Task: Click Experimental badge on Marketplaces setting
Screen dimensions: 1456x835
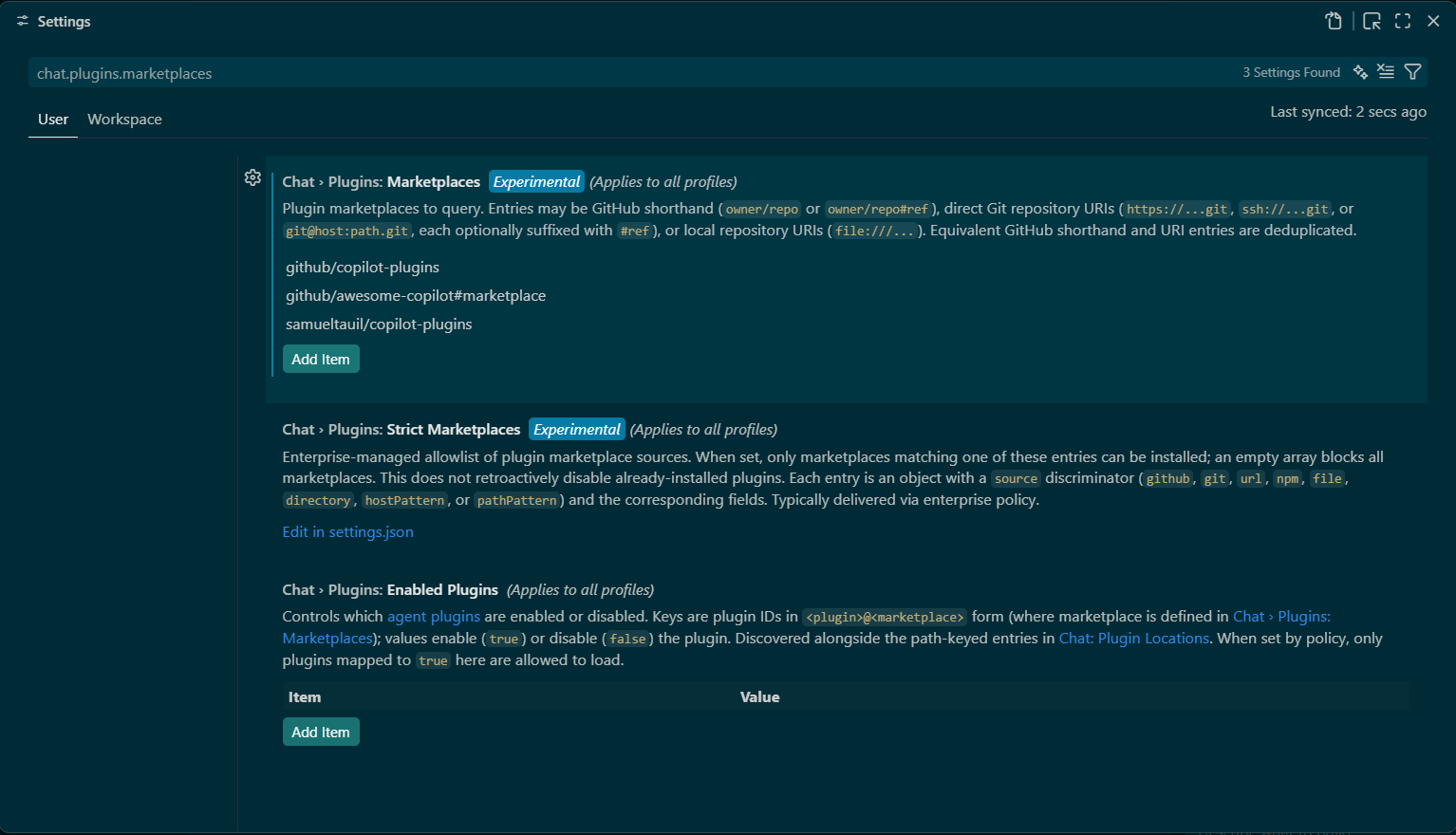Action: (x=536, y=182)
